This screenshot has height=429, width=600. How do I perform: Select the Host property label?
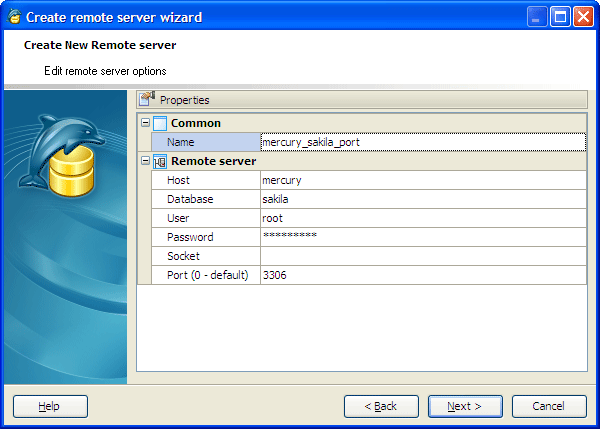coord(206,180)
